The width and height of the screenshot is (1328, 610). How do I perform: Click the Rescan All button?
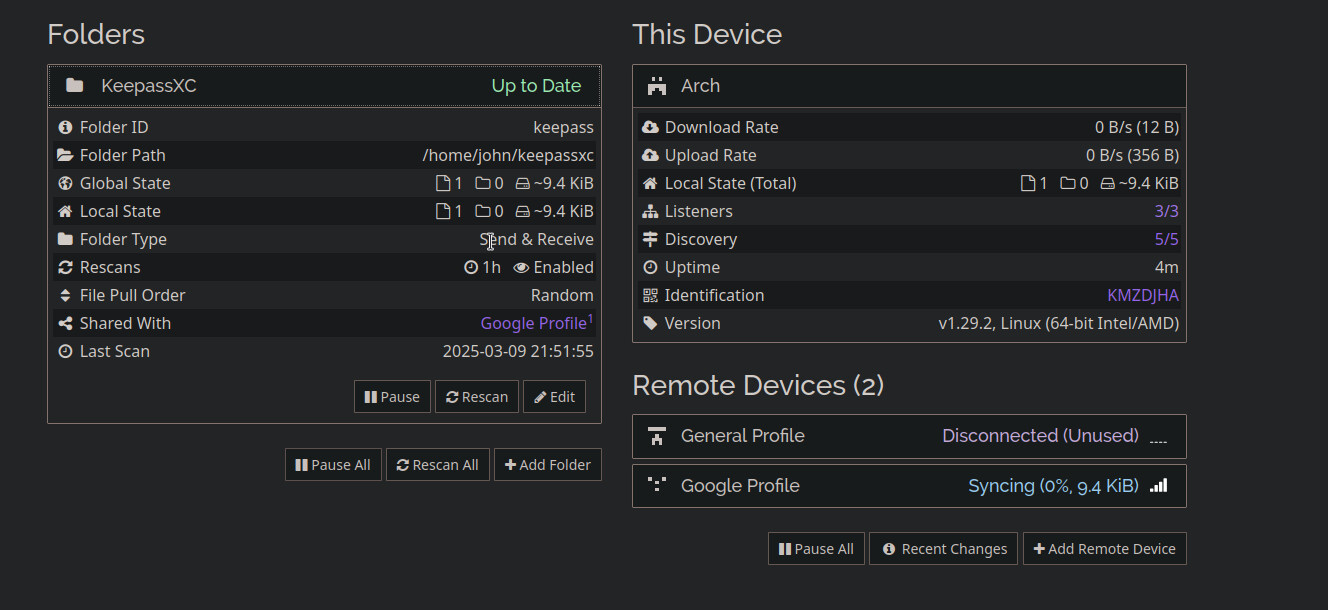pyautogui.click(x=437, y=465)
